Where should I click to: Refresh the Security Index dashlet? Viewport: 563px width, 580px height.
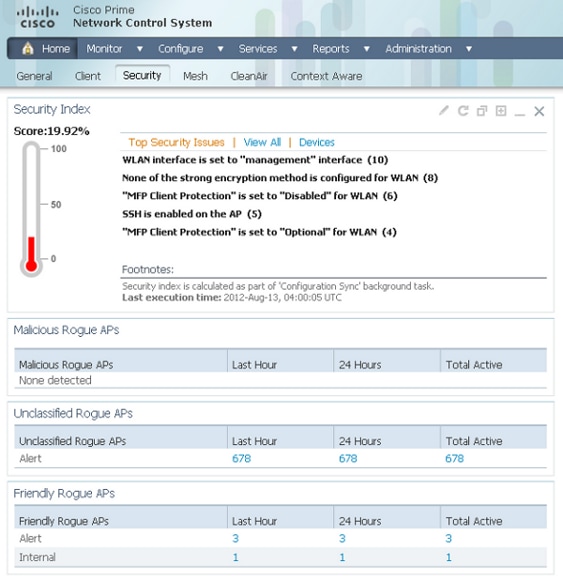(x=463, y=111)
